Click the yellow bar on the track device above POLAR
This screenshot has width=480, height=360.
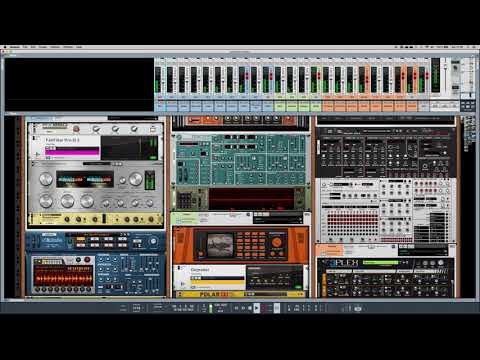pos(218,282)
